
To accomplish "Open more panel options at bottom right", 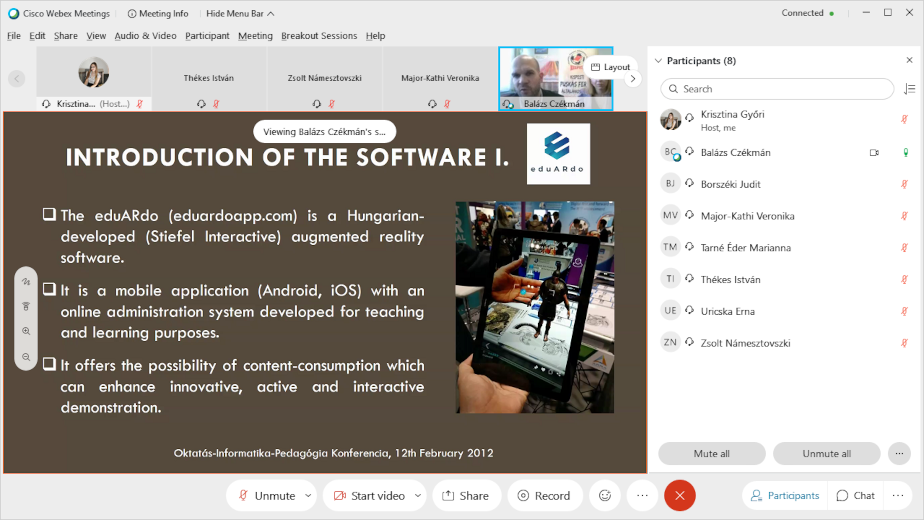I will (x=898, y=496).
